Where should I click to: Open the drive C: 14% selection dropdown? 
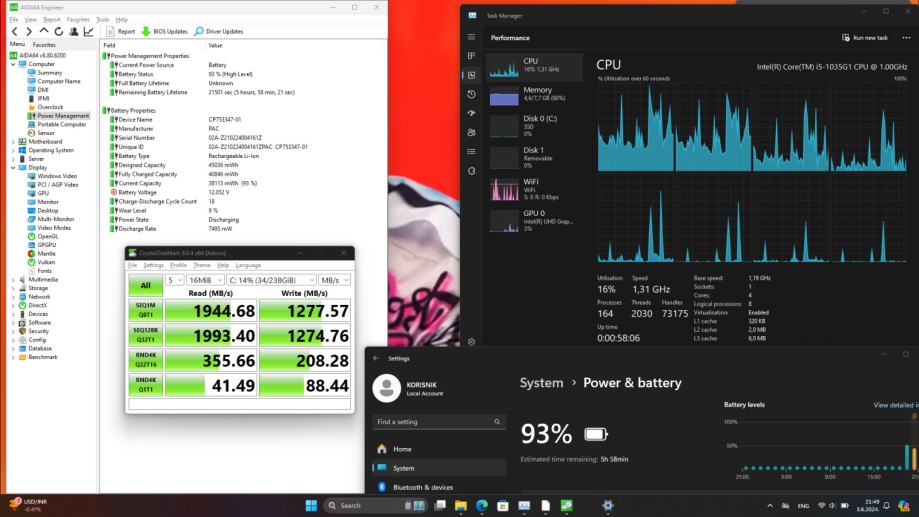(271, 280)
